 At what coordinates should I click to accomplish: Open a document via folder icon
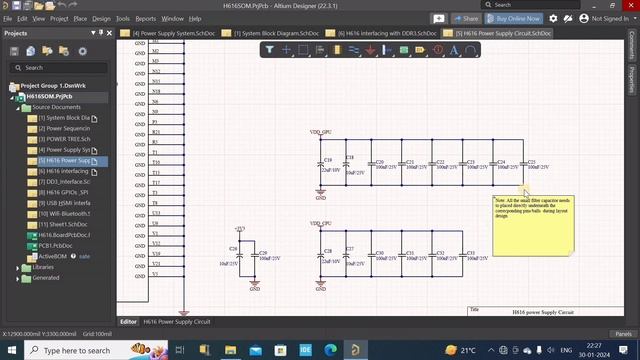pos(39,5)
